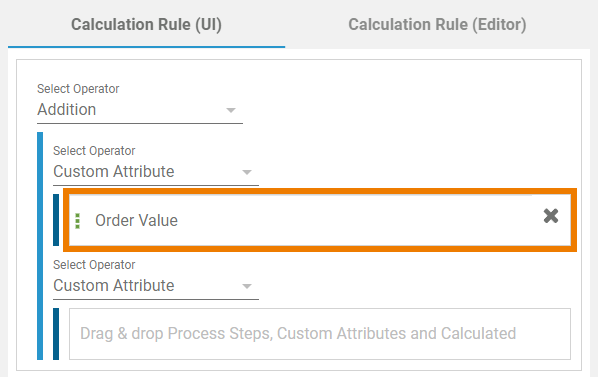598x377 pixels.
Task: Click the Select Operator label above Addition
Action: (78, 89)
